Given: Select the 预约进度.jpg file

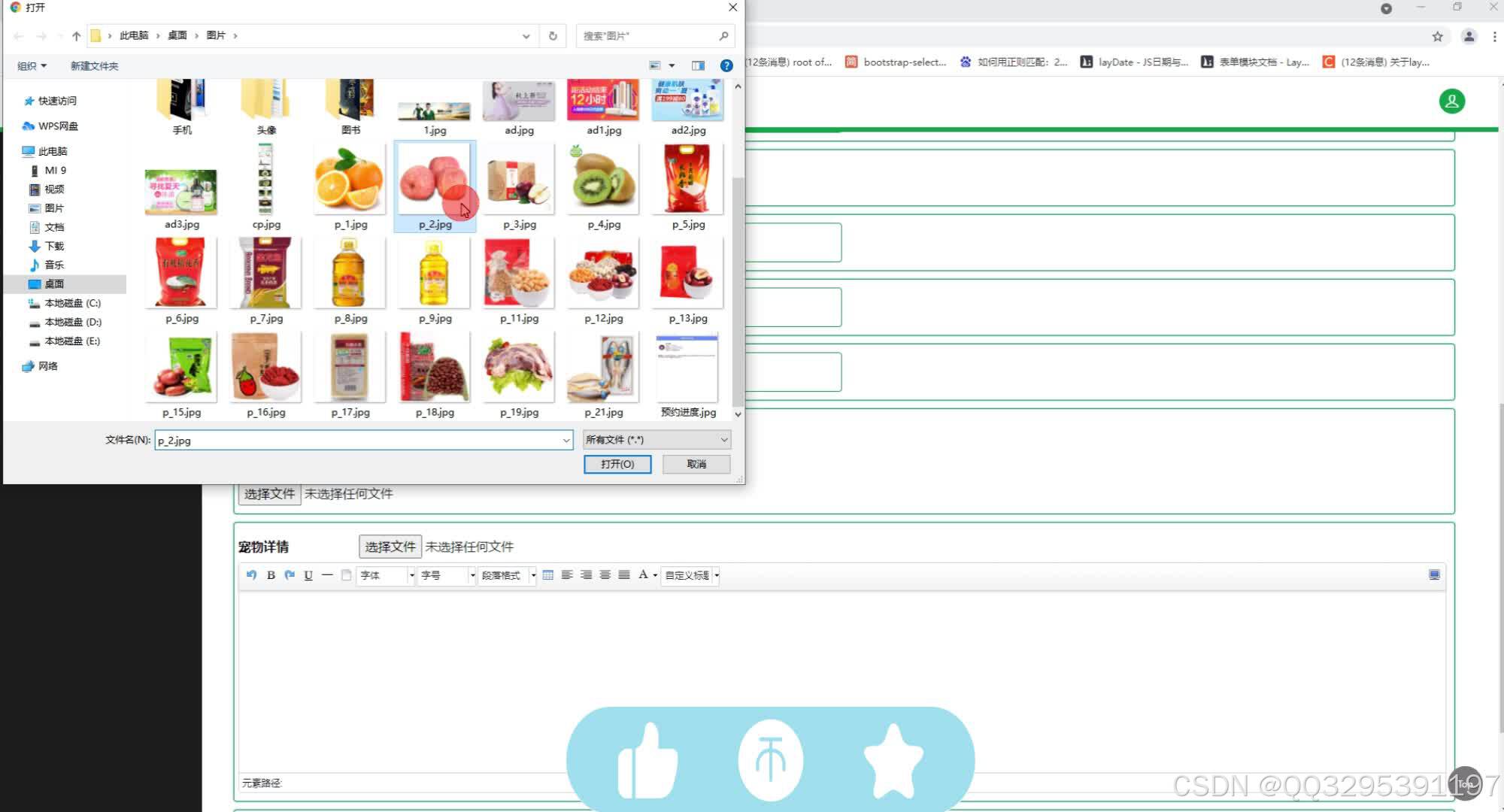Looking at the screenshot, I should click(x=688, y=374).
